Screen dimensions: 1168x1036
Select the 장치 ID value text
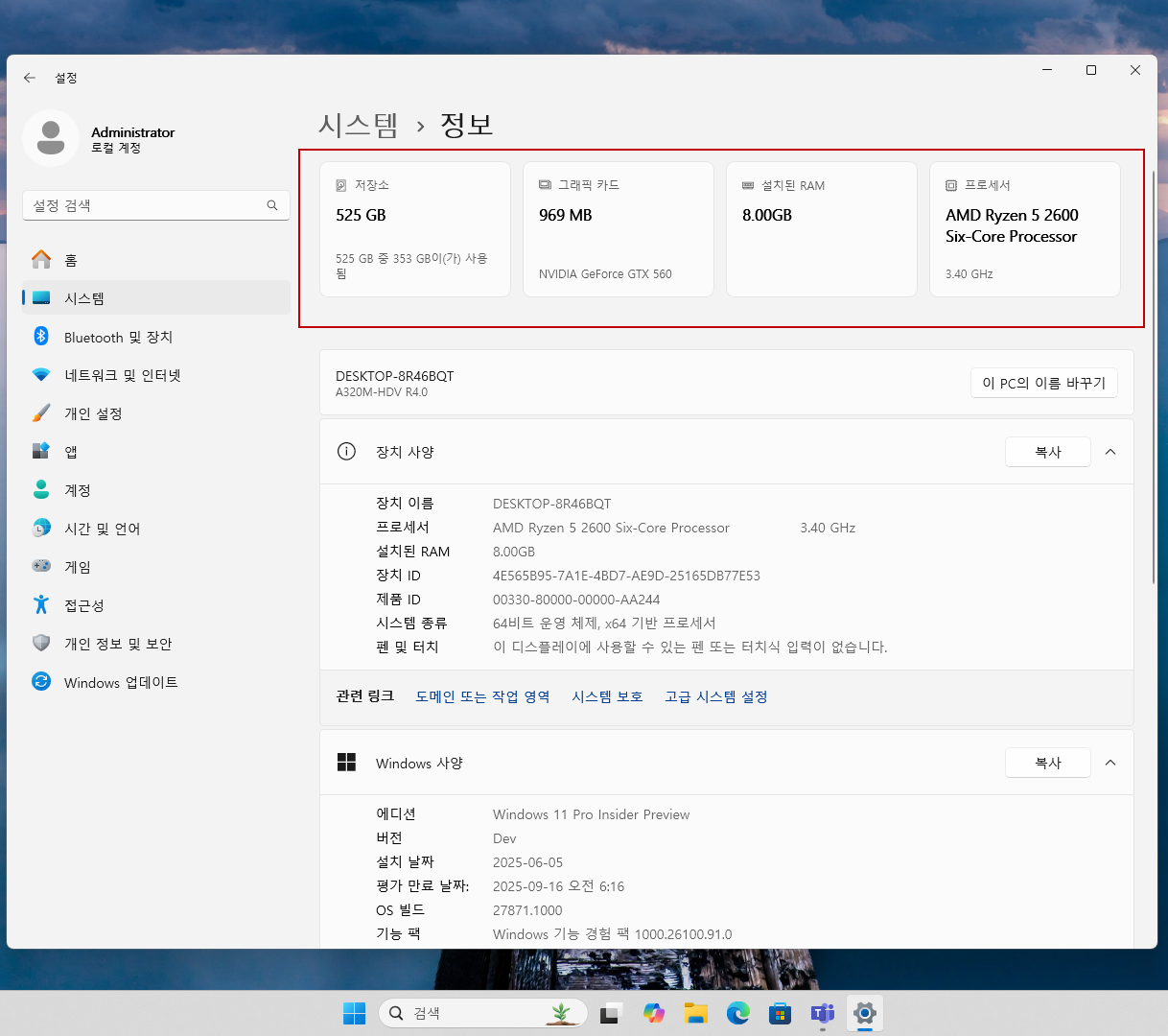[x=626, y=576]
